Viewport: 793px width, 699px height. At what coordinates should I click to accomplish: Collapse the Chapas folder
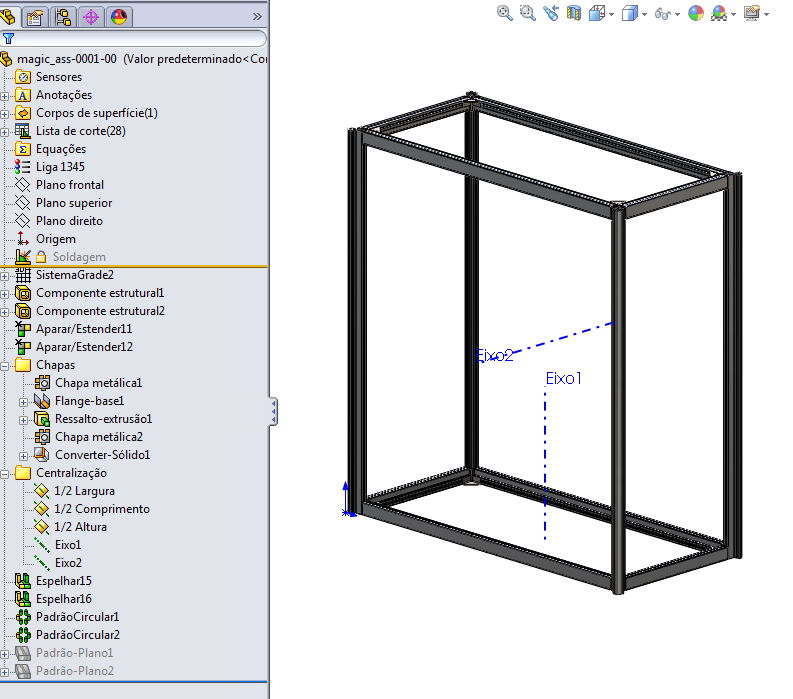pyautogui.click(x=5, y=366)
